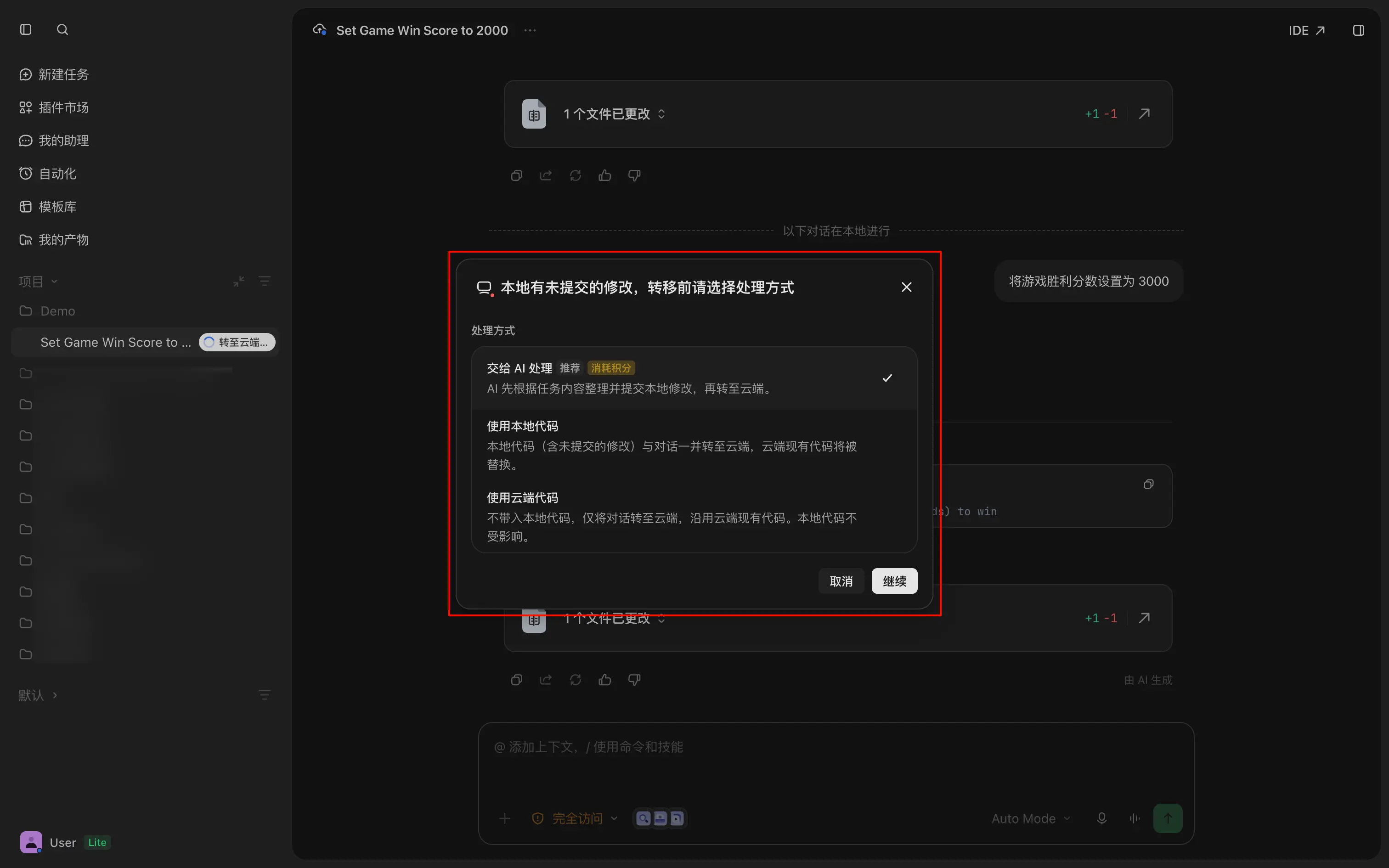Image resolution: width=1389 pixels, height=868 pixels.
Task: Open the Auto Mode dropdown
Action: 1031,818
